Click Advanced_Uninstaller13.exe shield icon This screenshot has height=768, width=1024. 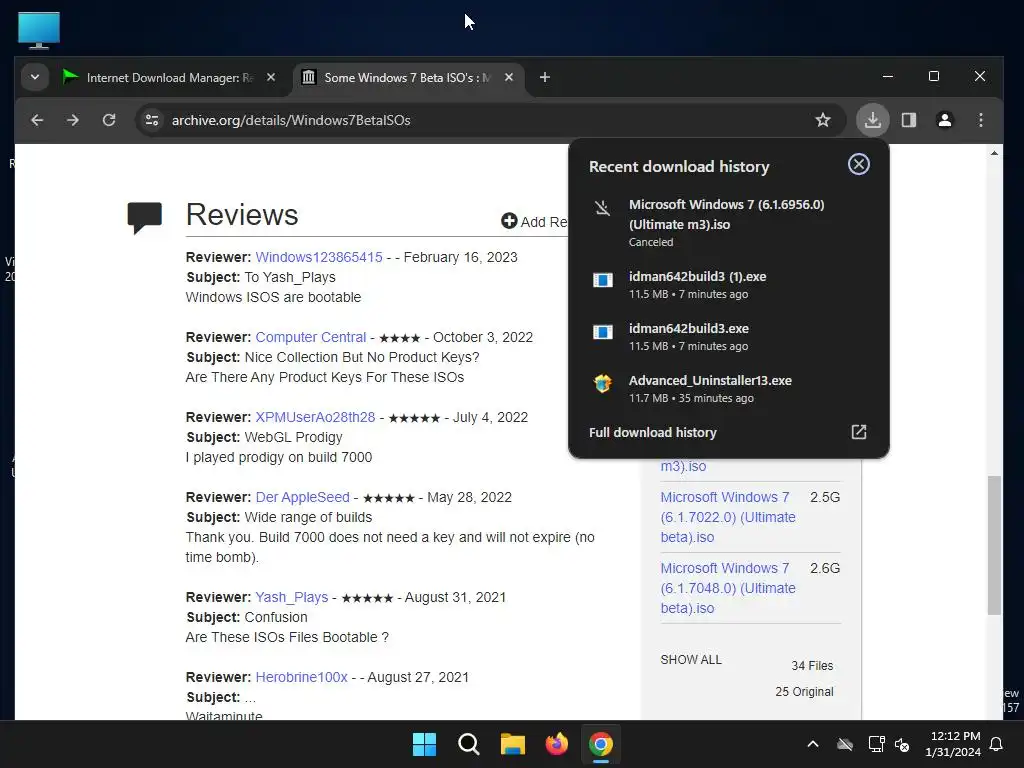[602, 383]
